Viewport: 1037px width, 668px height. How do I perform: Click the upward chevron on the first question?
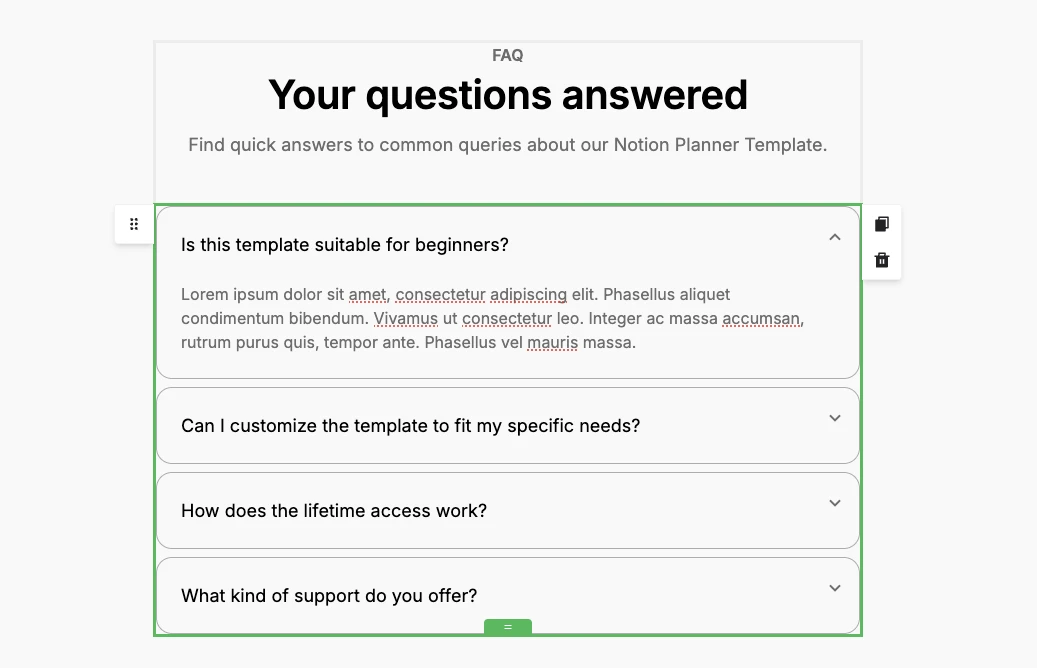[834, 237]
